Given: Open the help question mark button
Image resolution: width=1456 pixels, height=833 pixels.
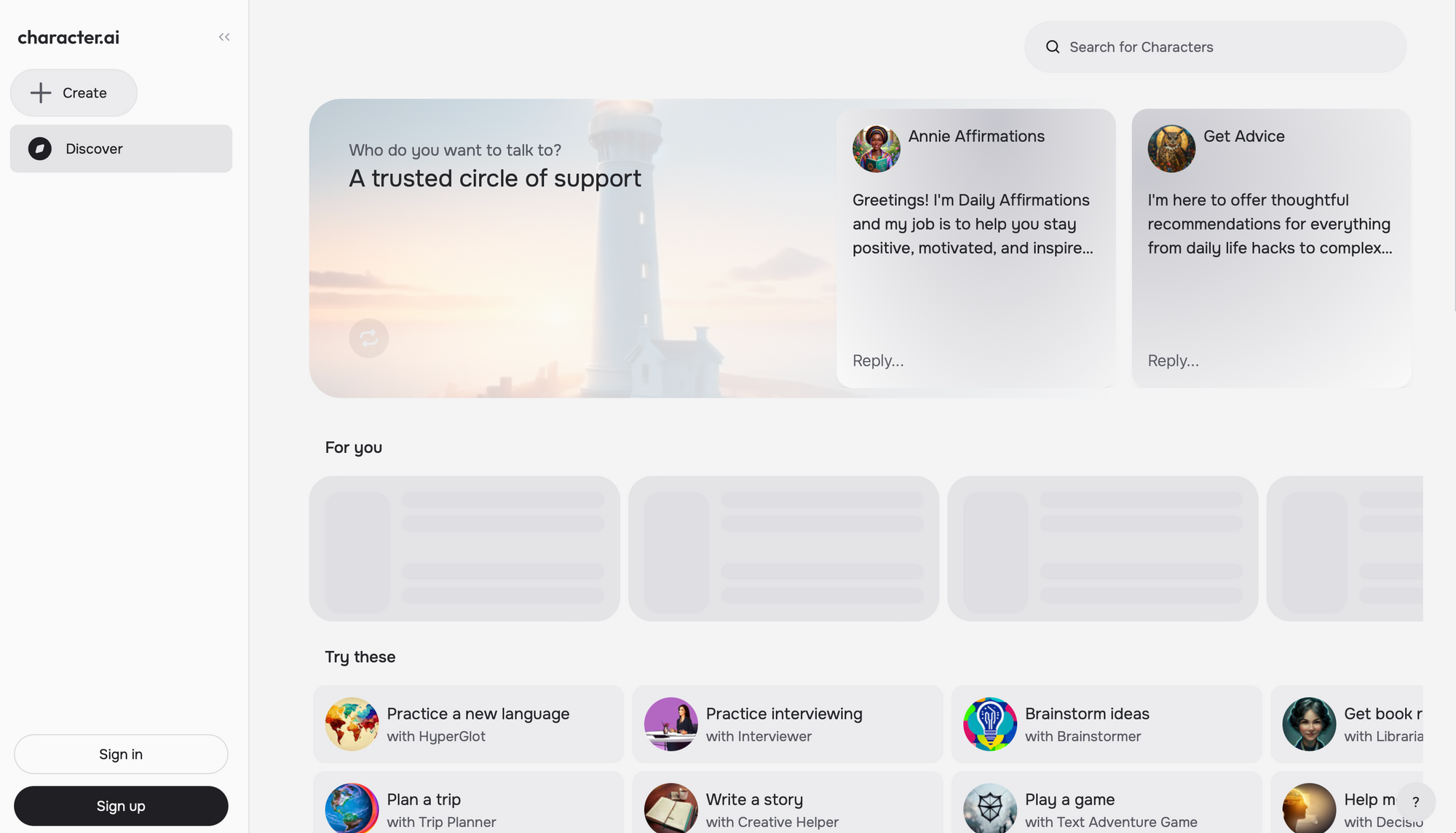Looking at the screenshot, I should (1415, 802).
